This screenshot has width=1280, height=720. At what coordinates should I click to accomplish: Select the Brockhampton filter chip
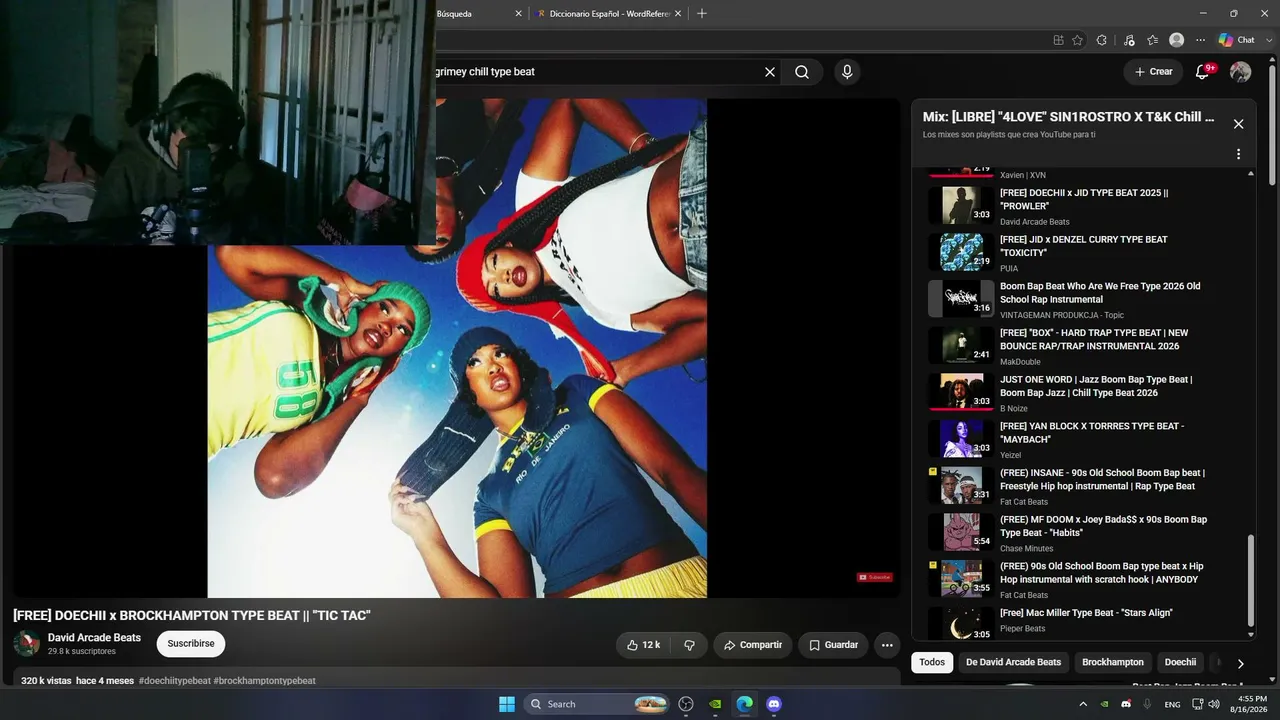1113,662
